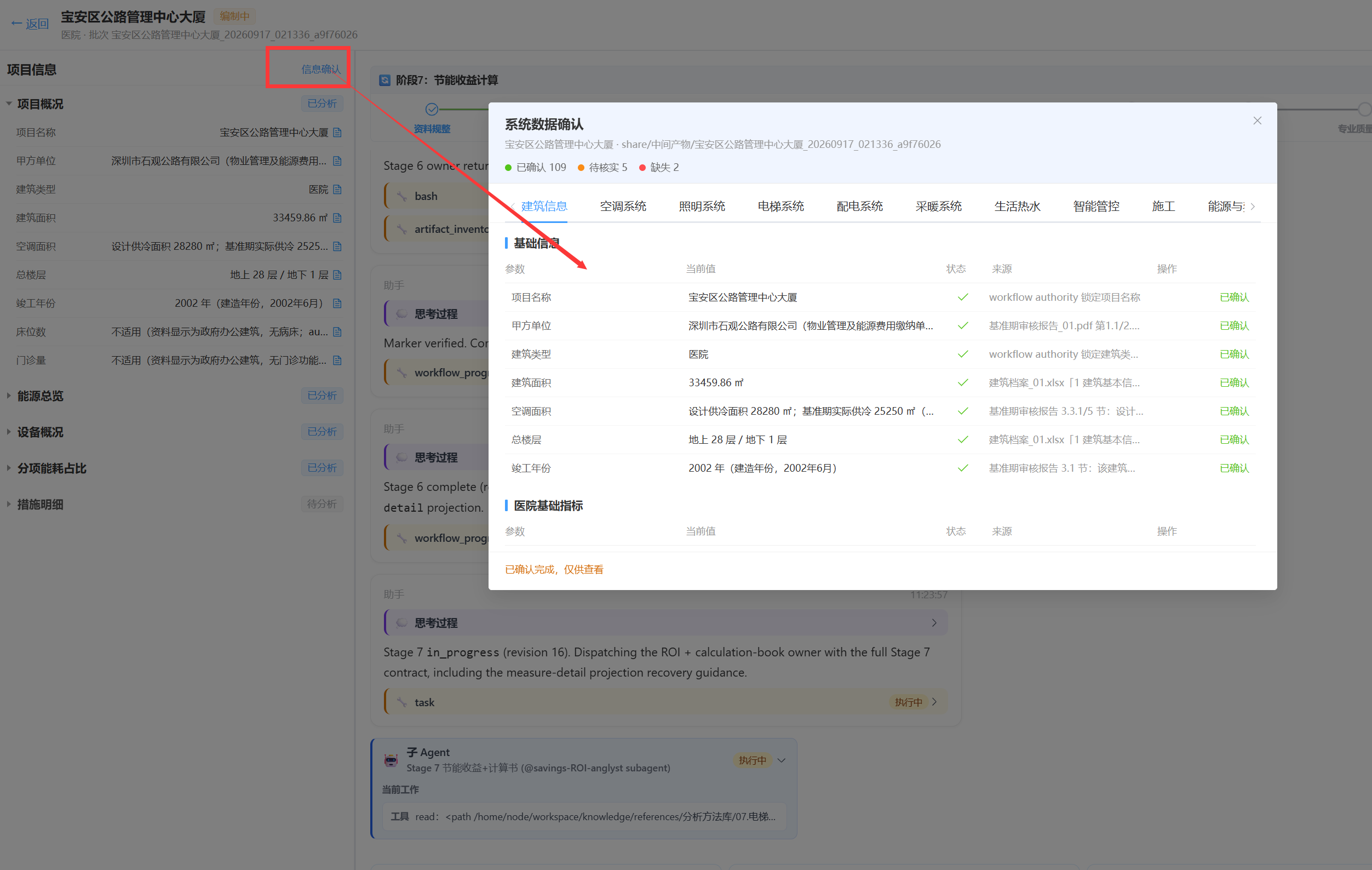Click 已确认 in the 建筑面积 row
Screen dimensions: 1372x870
coord(1233,383)
